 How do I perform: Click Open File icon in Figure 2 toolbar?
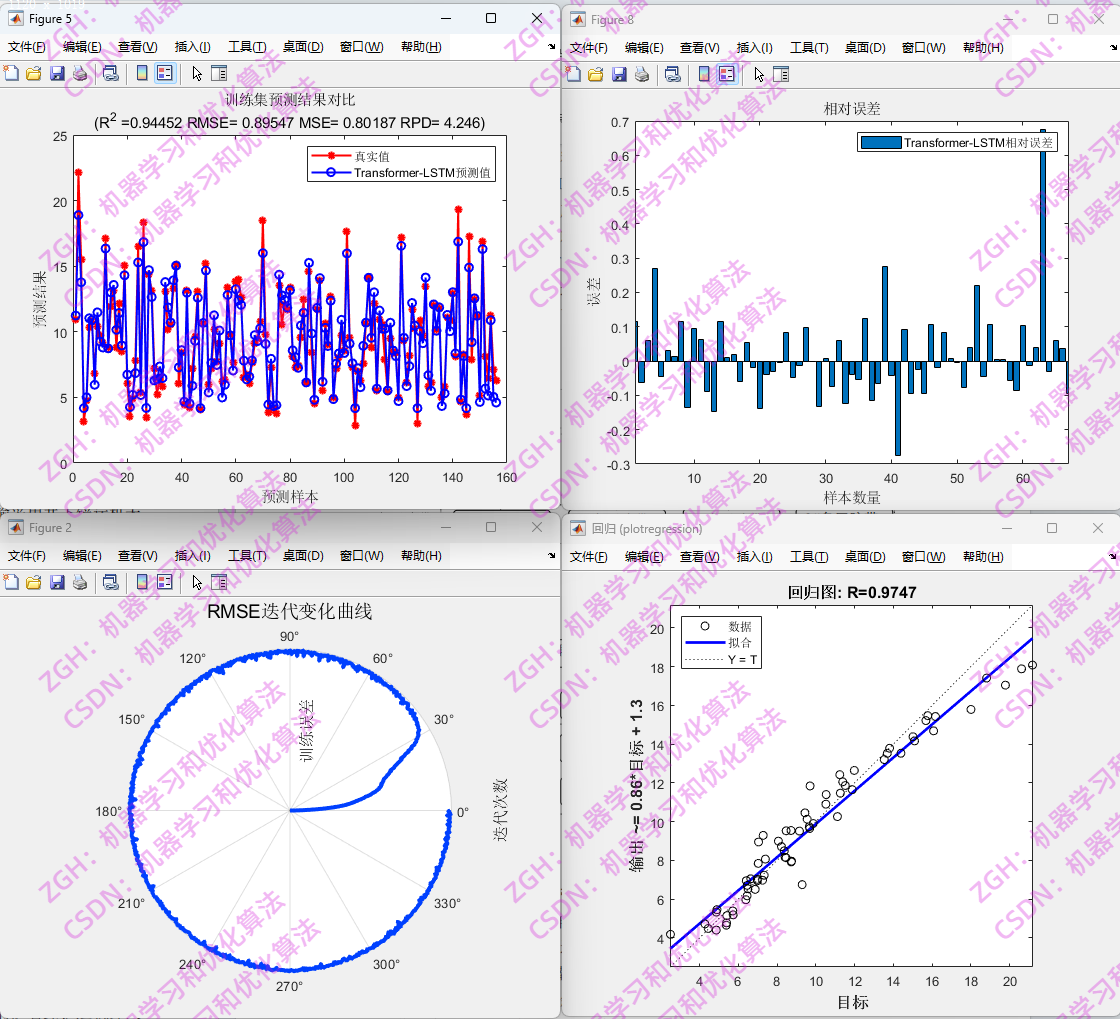pyautogui.click(x=34, y=582)
